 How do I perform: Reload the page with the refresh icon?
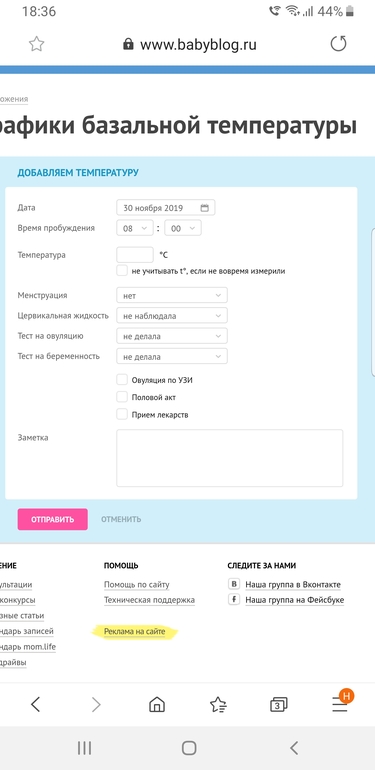pos(338,44)
